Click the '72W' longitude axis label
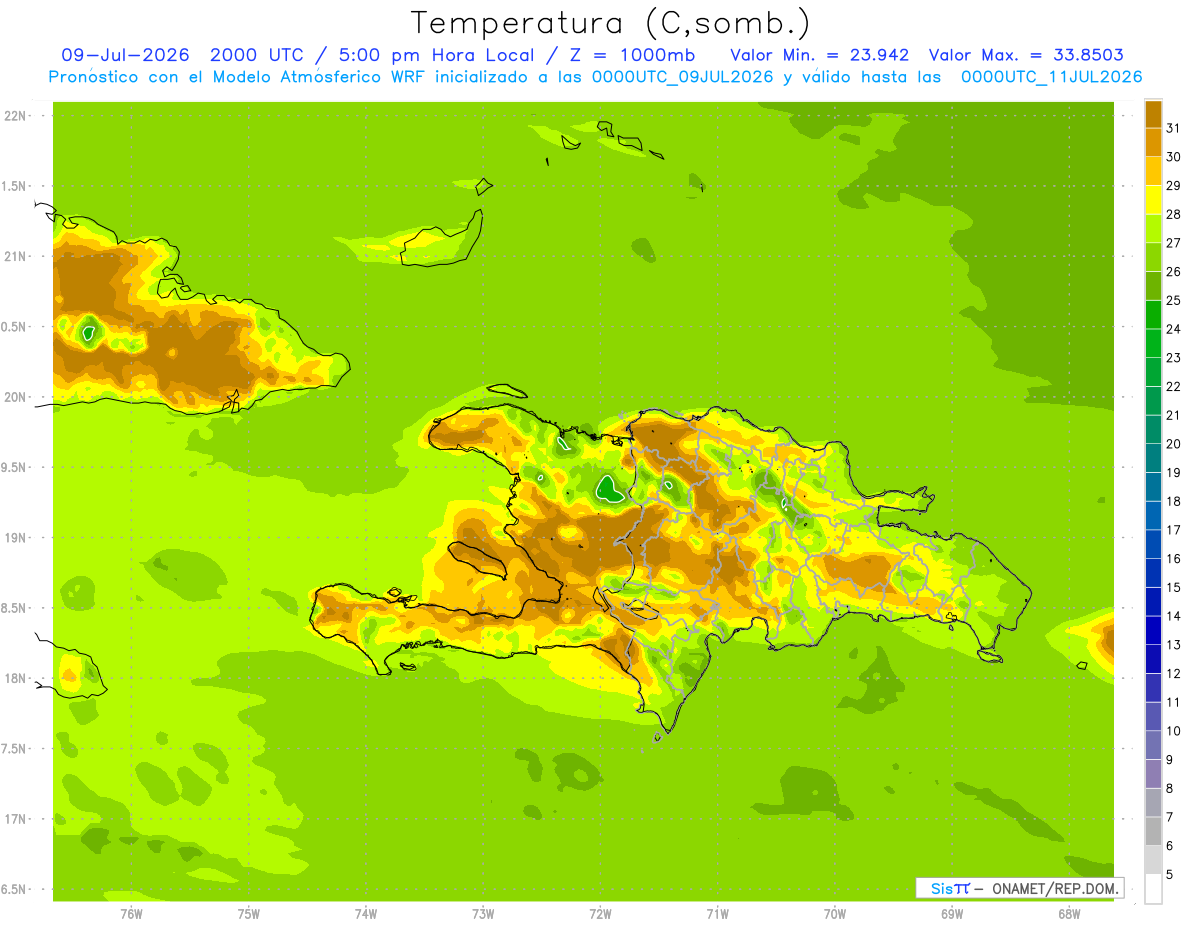This screenshot has width=1200, height=927. [x=600, y=914]
